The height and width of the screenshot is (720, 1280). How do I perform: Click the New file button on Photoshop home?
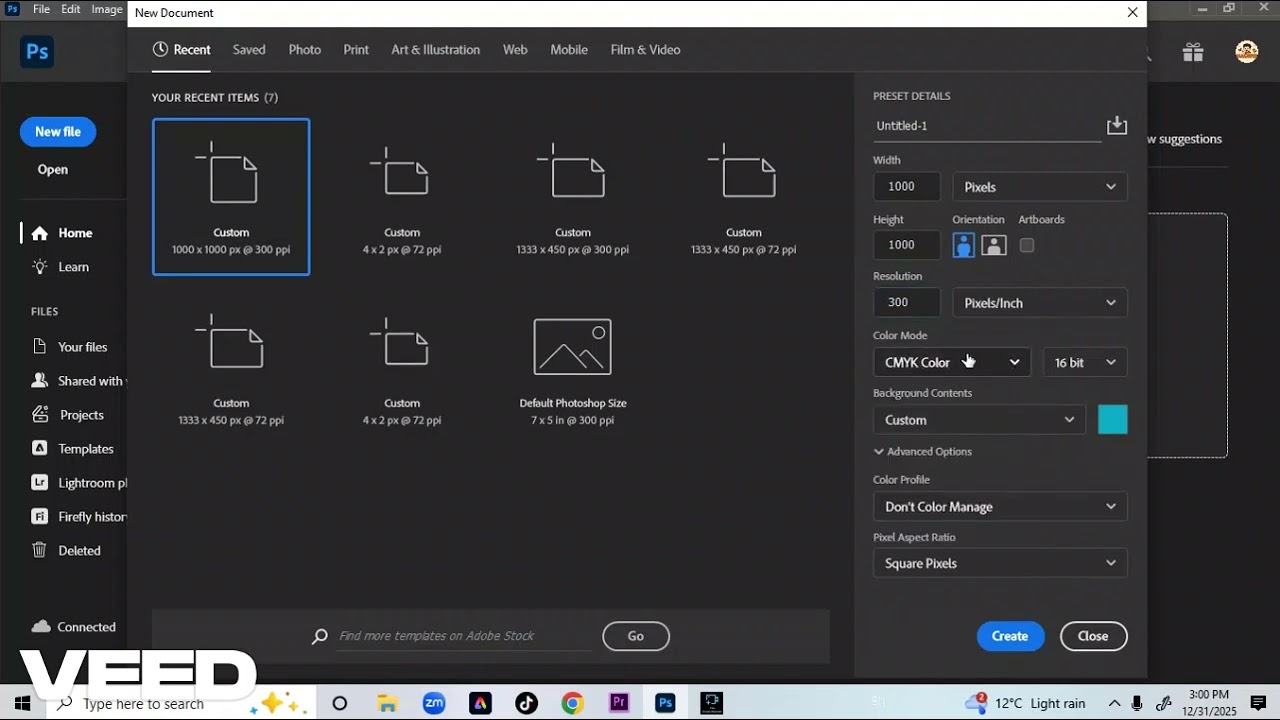click(x=58, y=132)
